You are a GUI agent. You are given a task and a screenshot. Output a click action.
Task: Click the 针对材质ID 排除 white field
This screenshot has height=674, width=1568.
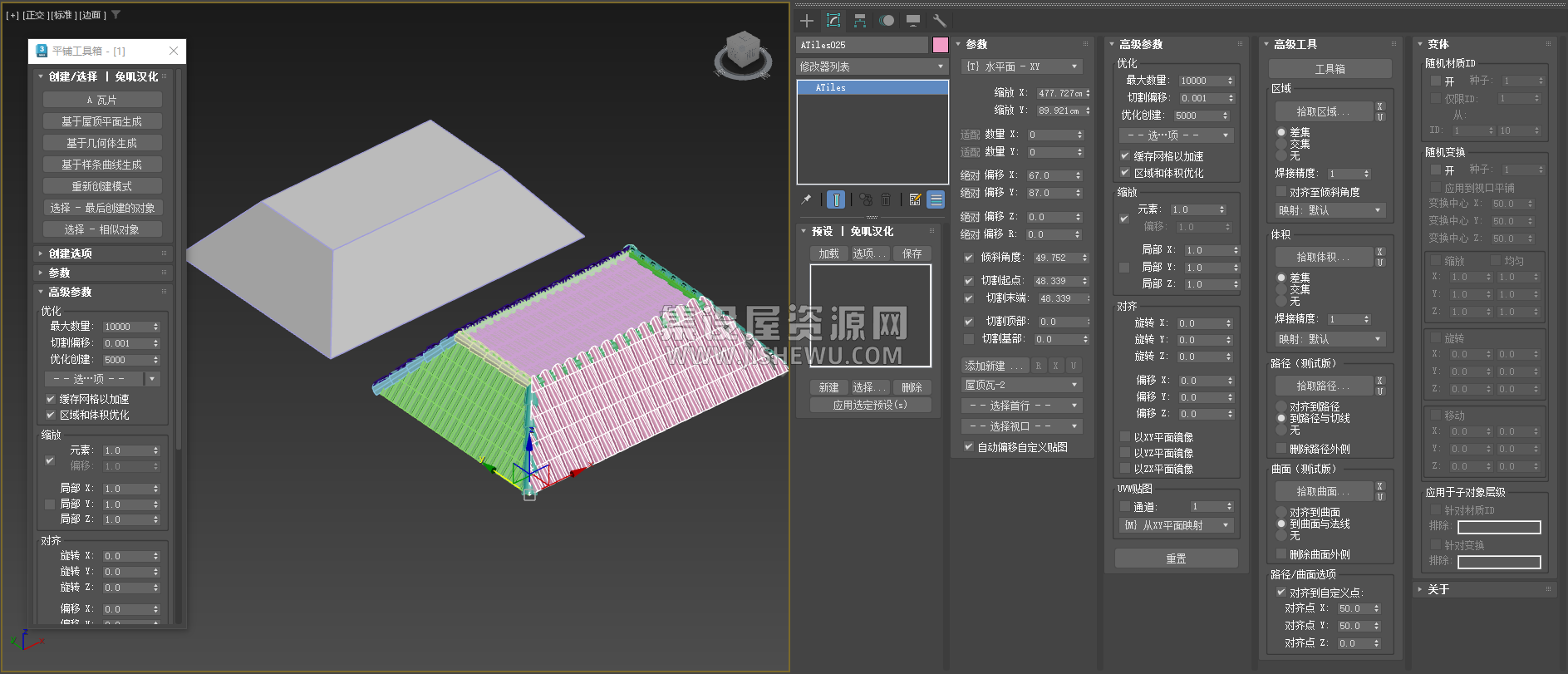tap(1499, 527)
